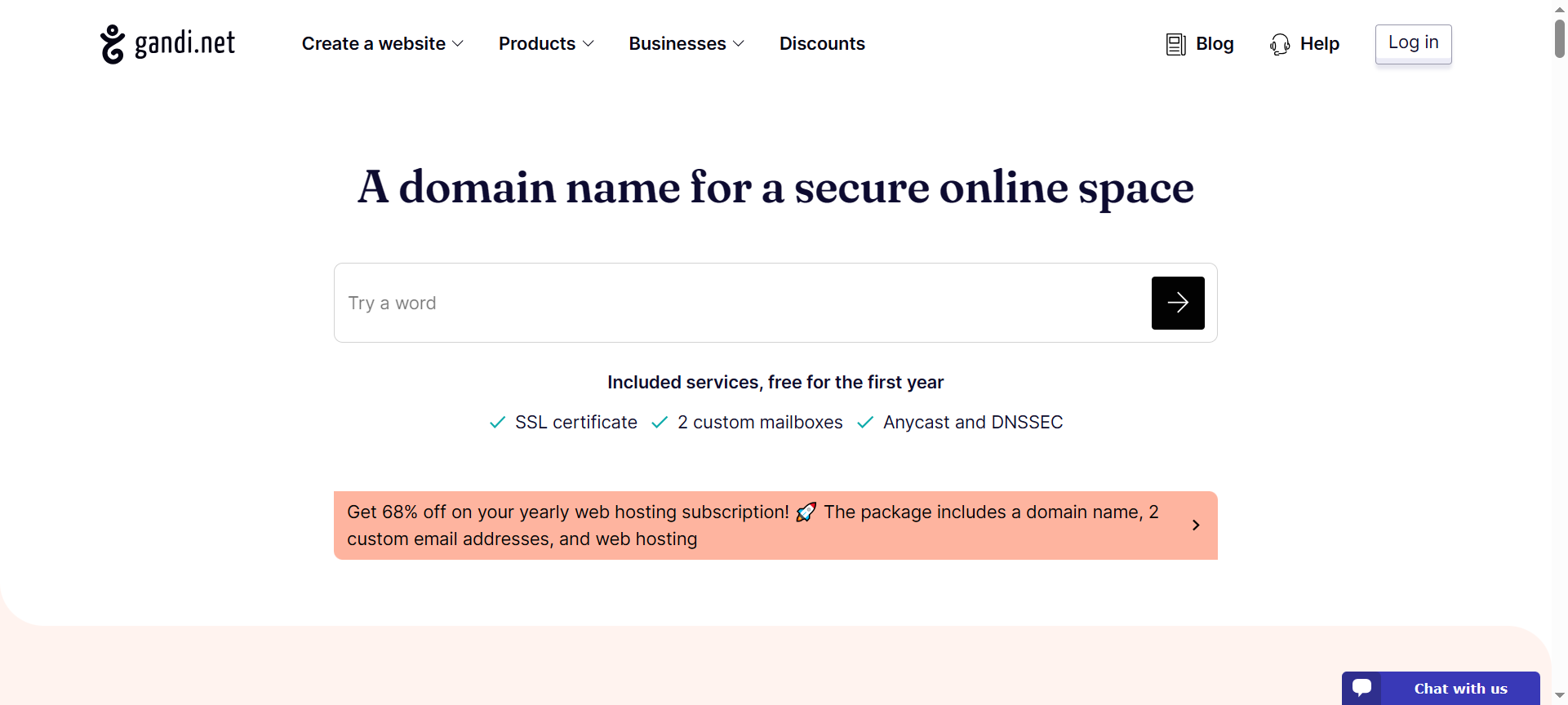Click the chat bubble icon

[x=1361, y=688]
